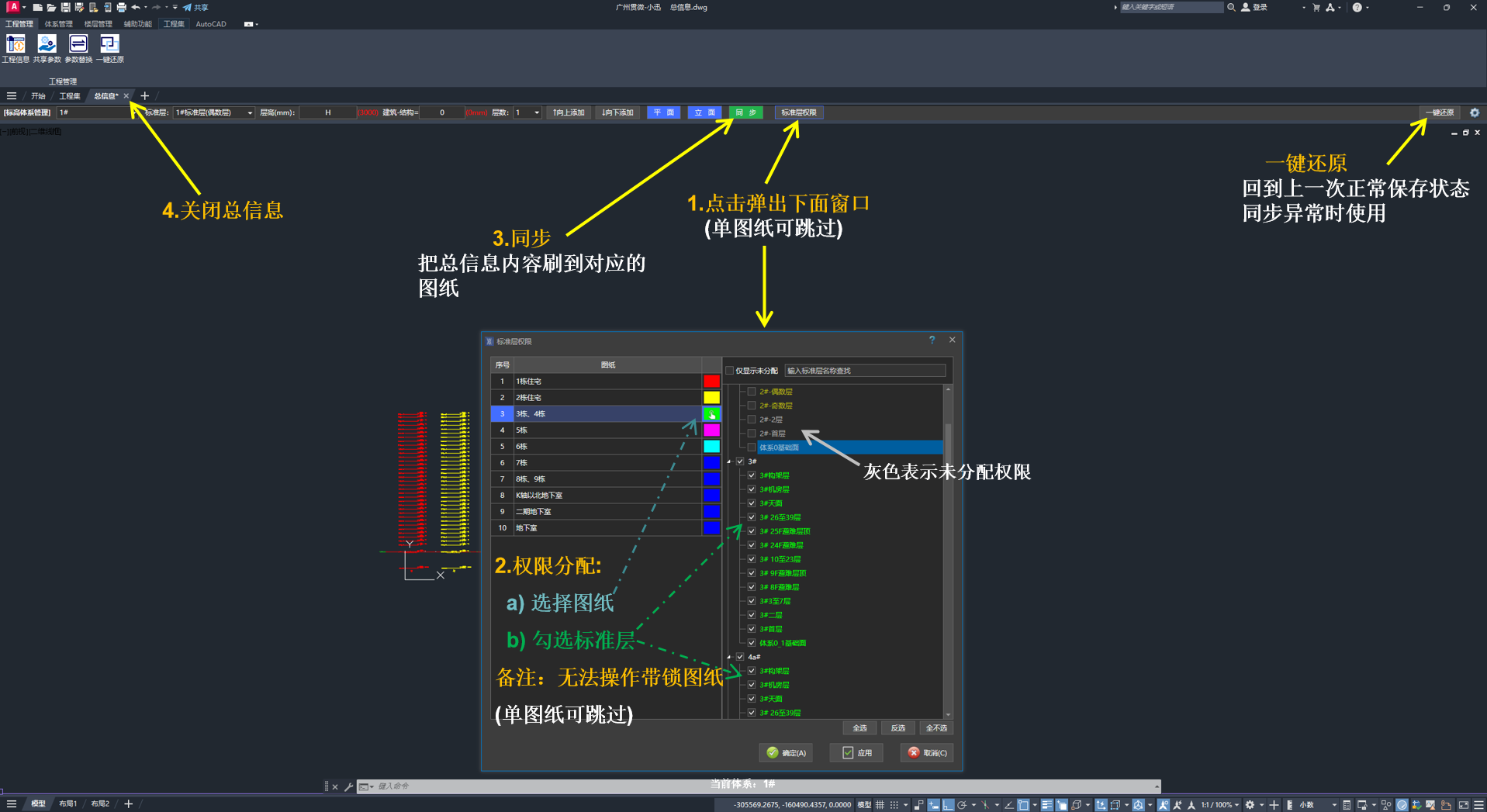Click the cyan color swatch for 6栋

click(711, 447)
